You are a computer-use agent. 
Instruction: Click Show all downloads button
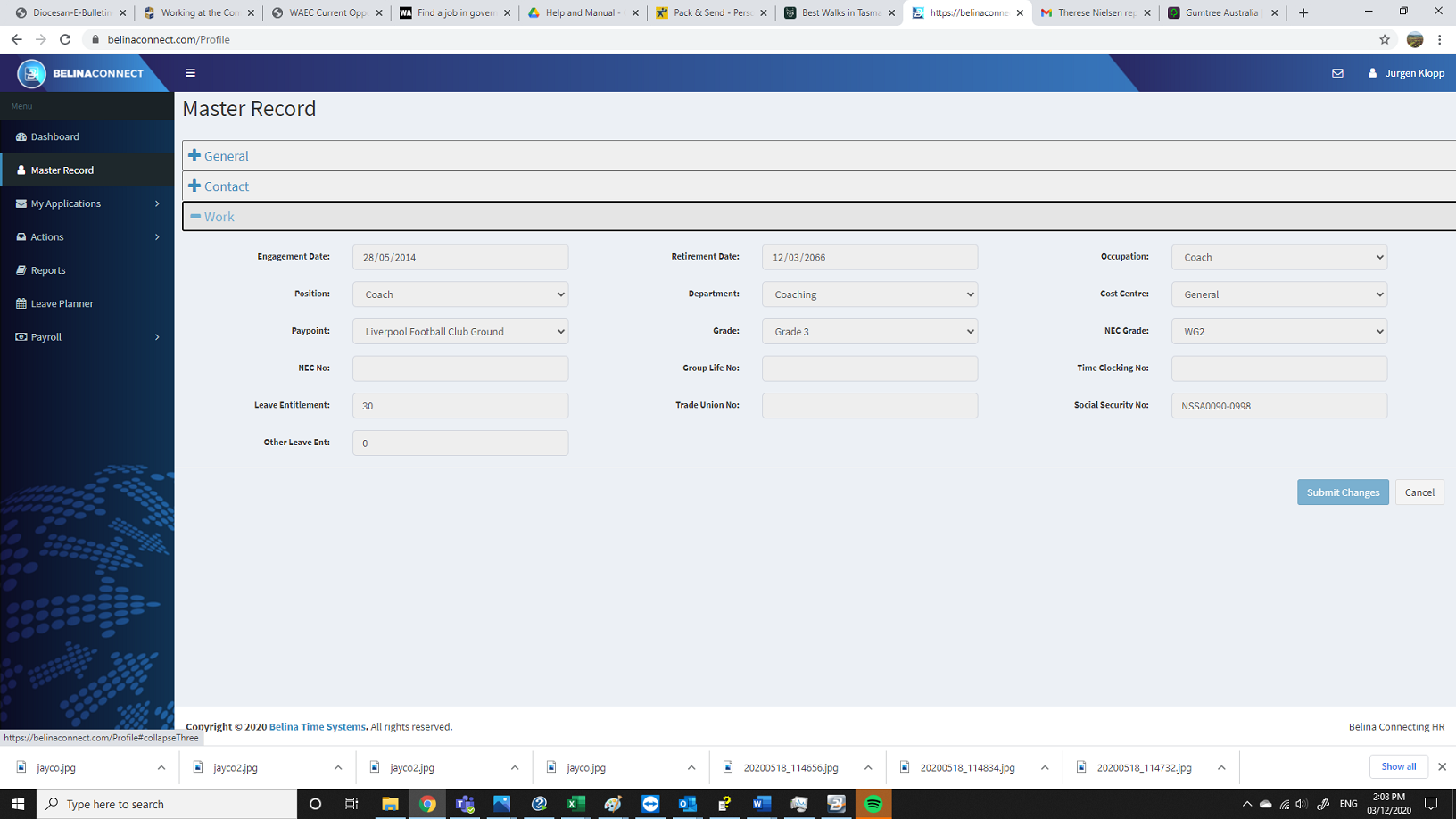[x=1398, y=767]
